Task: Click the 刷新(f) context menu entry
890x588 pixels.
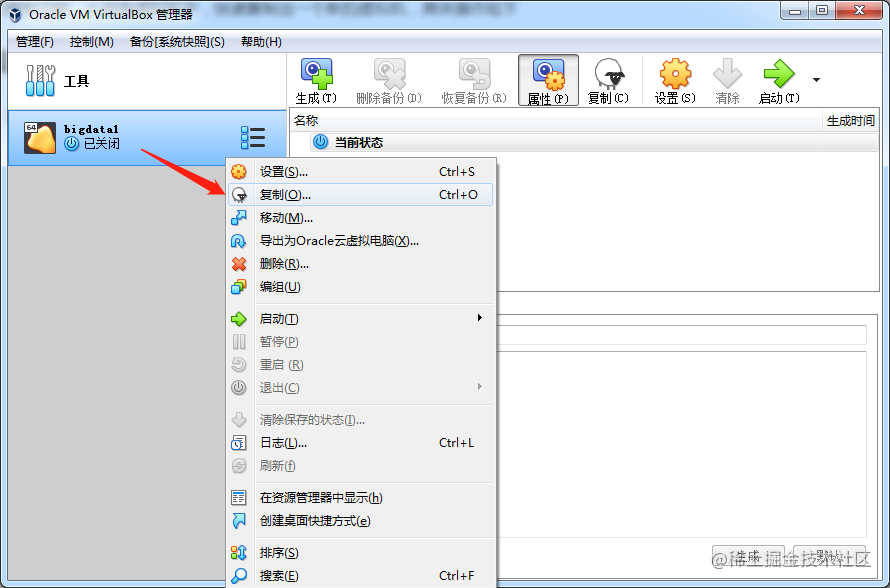Action: click(360, 465)
